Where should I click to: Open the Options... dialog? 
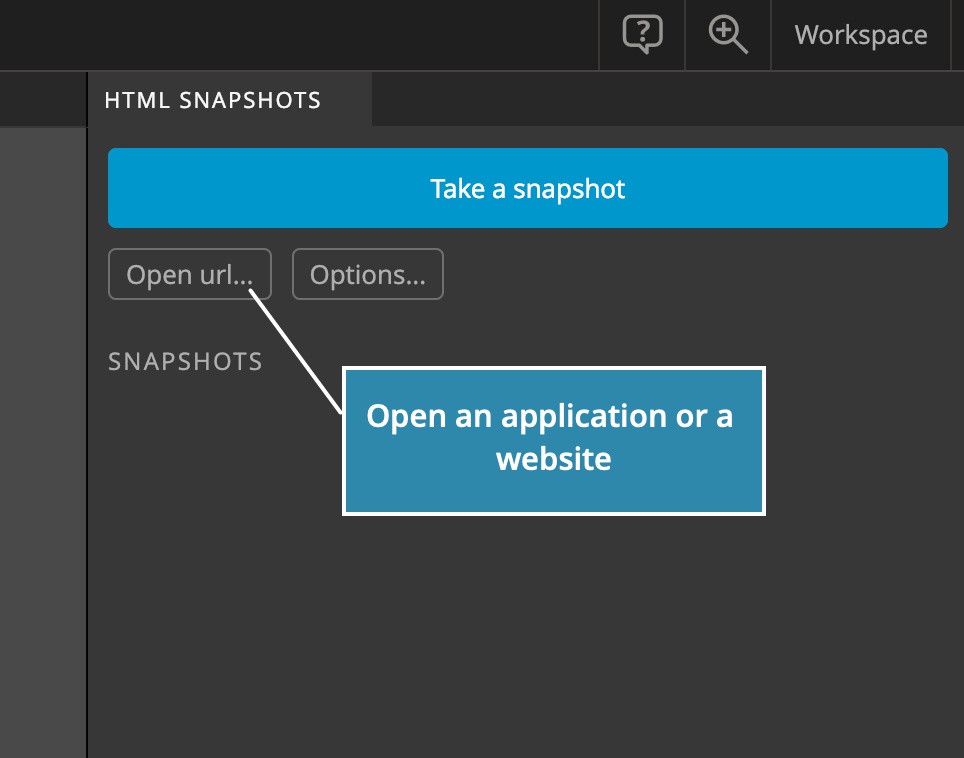(x=368, y=274)
